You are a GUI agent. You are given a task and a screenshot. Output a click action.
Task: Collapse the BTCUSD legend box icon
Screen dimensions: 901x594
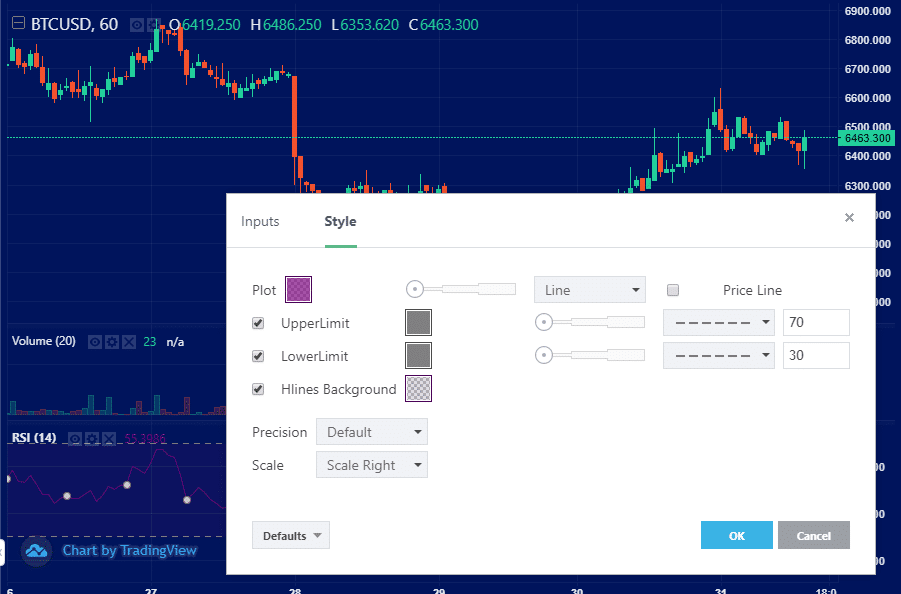[17, 24]
